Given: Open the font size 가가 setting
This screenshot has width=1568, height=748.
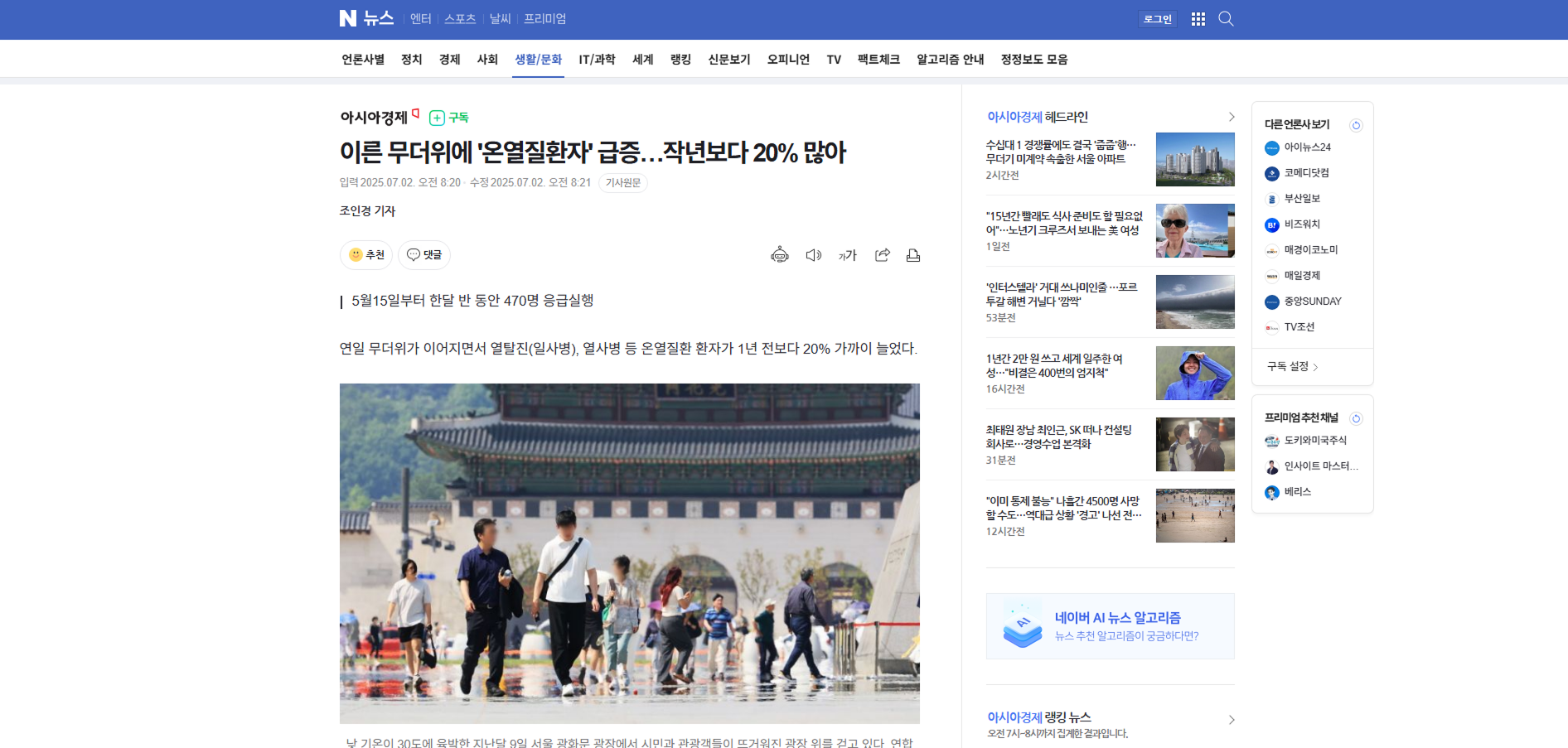Looking at the screenshot, I should click(847, 255).
